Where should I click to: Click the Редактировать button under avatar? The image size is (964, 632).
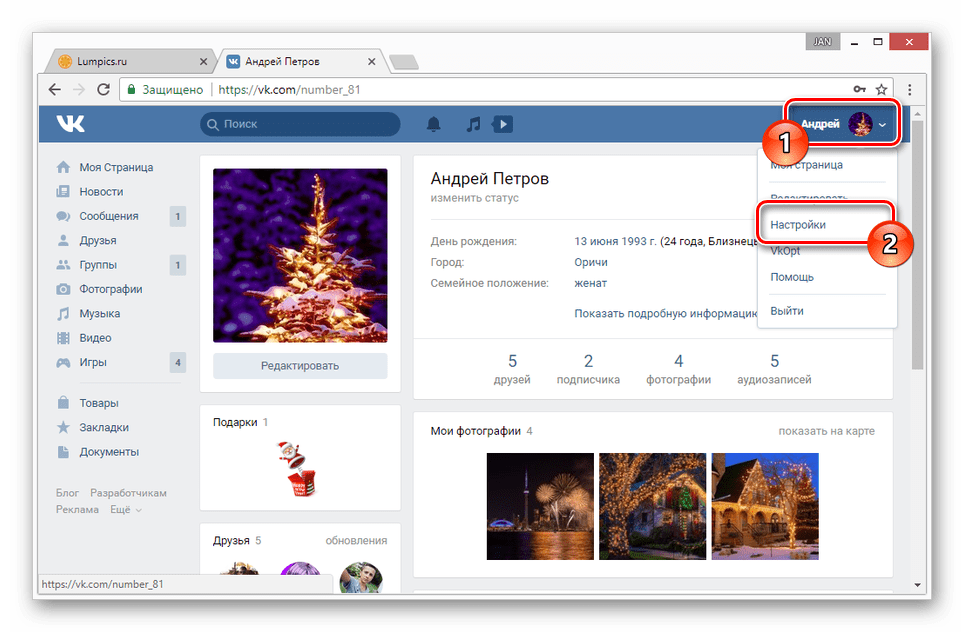300,366
